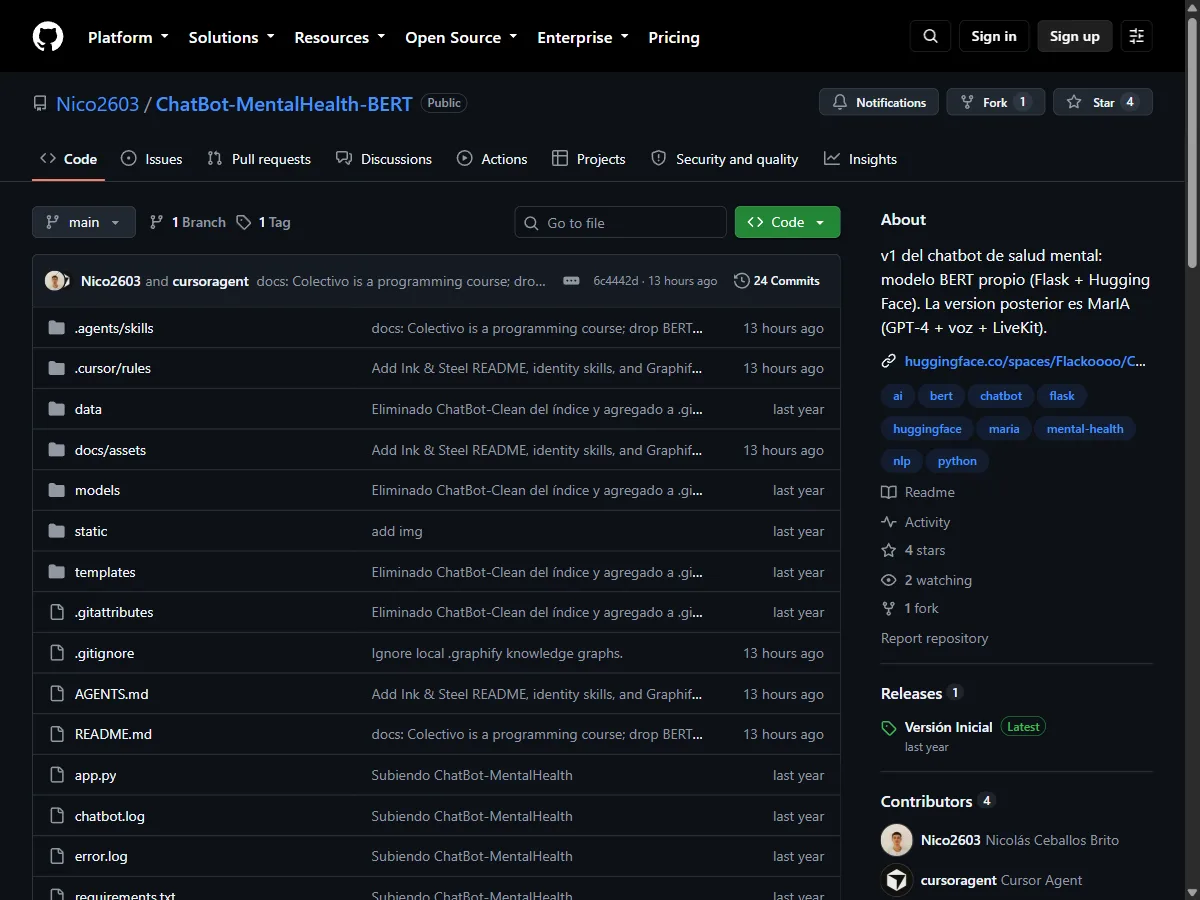The width and height of the screenshot is (1200, 900).
Task: Star the repository with the Star button
Action: coord(1103,102)
